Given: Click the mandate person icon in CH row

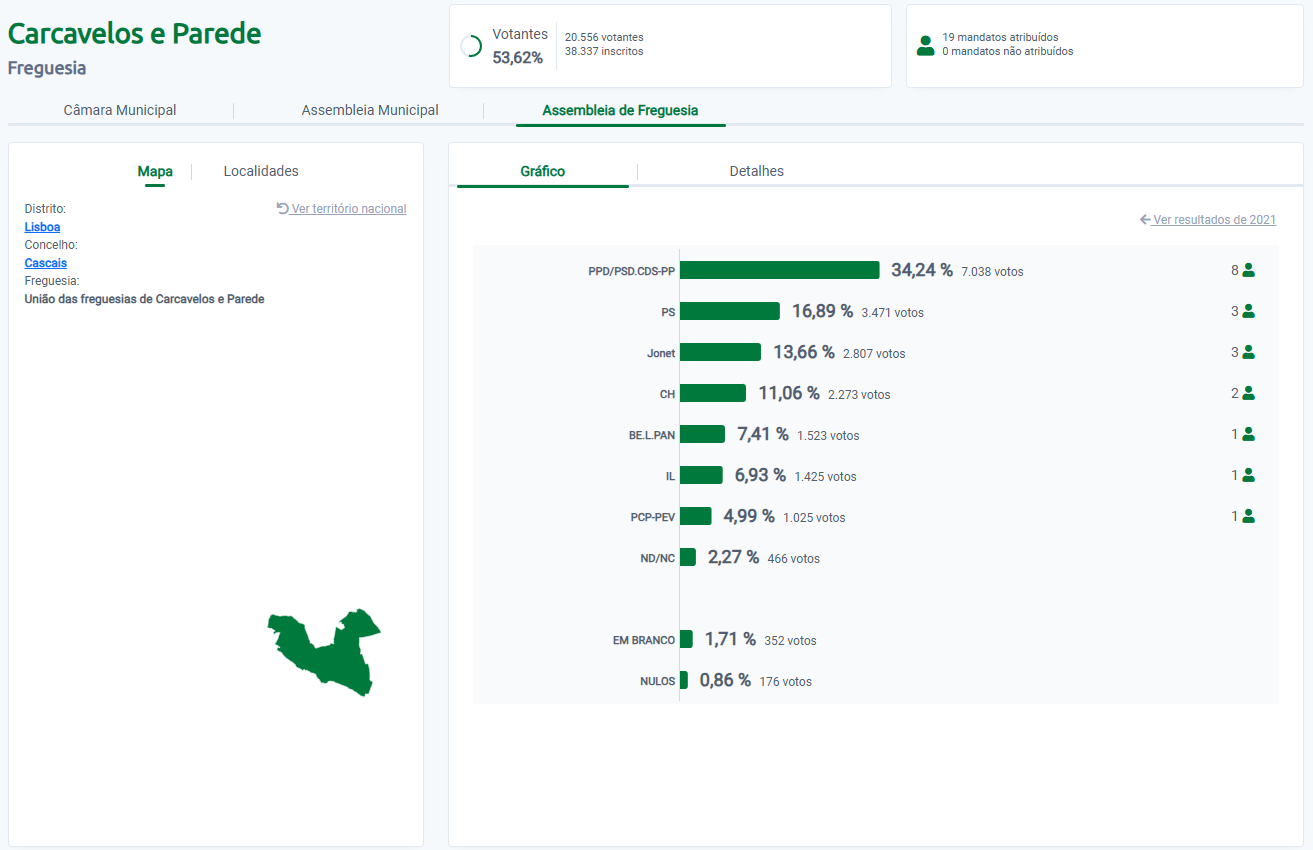Looking at the screenshot, I should pyautogui.click(x=1248, y=393).
